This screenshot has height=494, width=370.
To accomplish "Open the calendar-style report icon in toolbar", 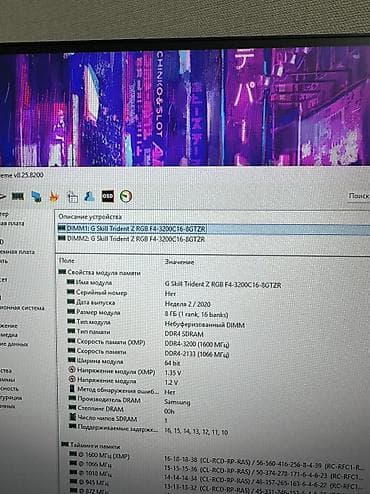I will 72,197.
